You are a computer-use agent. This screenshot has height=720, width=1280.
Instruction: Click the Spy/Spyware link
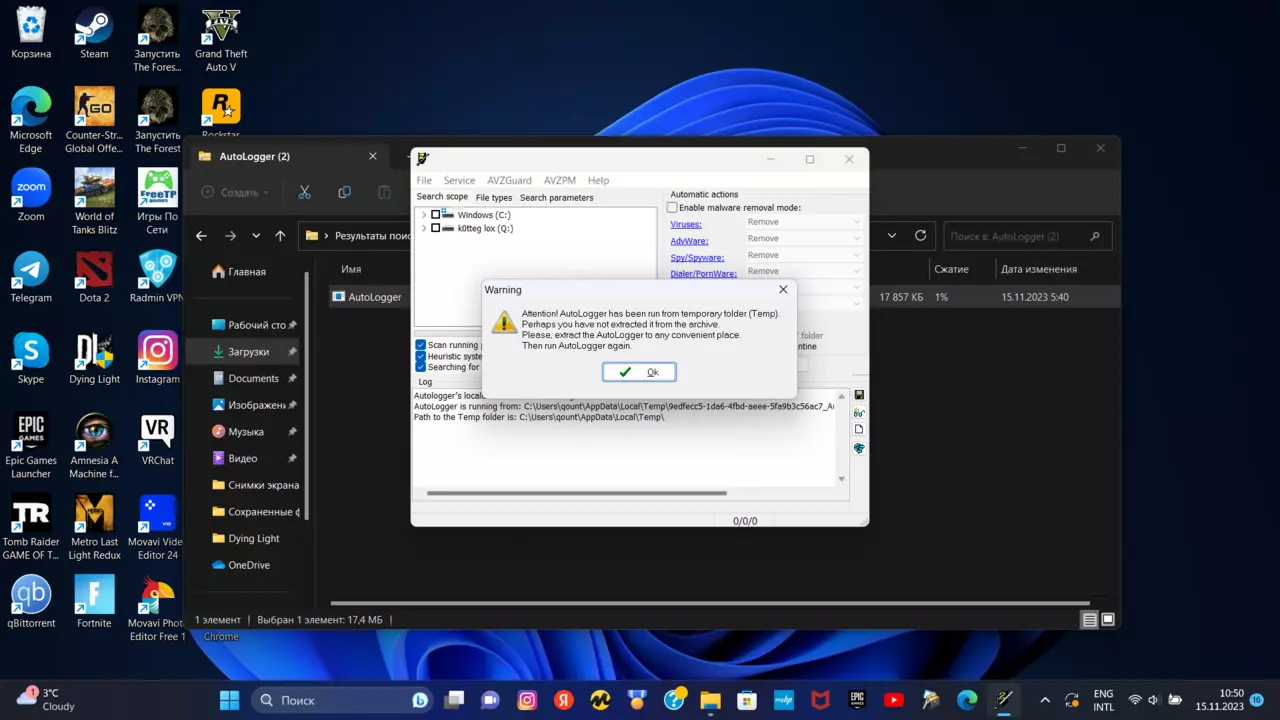click(x=697, y=257)
